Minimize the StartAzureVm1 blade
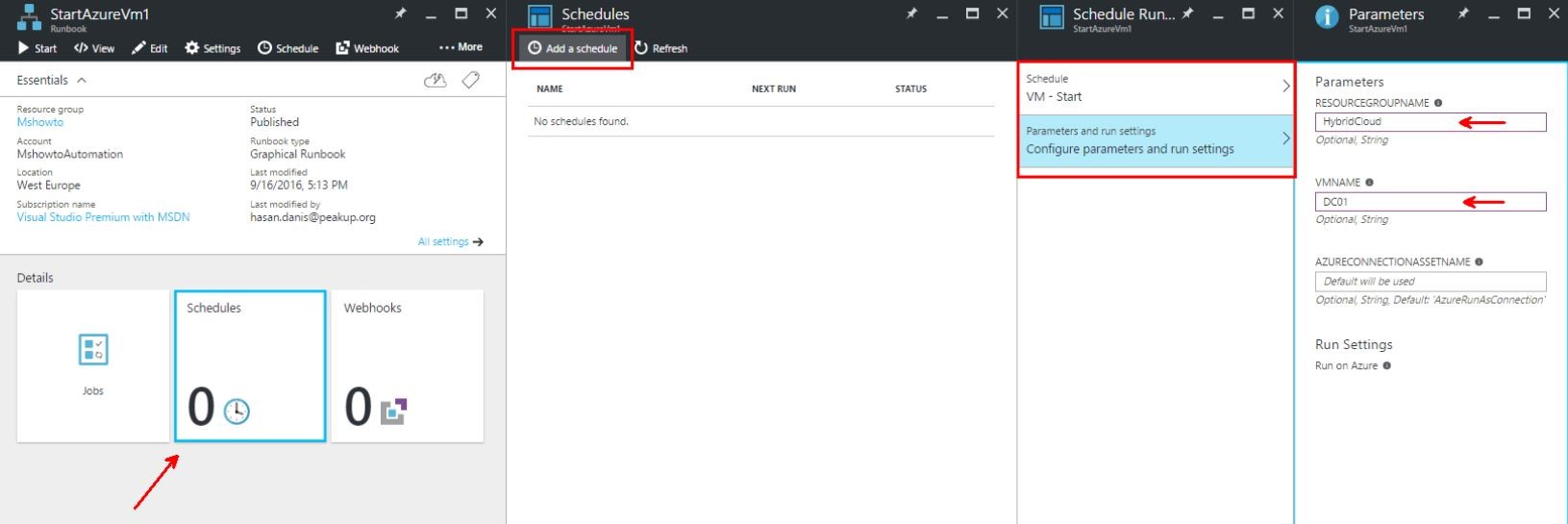This screenshot has width=1568, height=524. [431, 15]
